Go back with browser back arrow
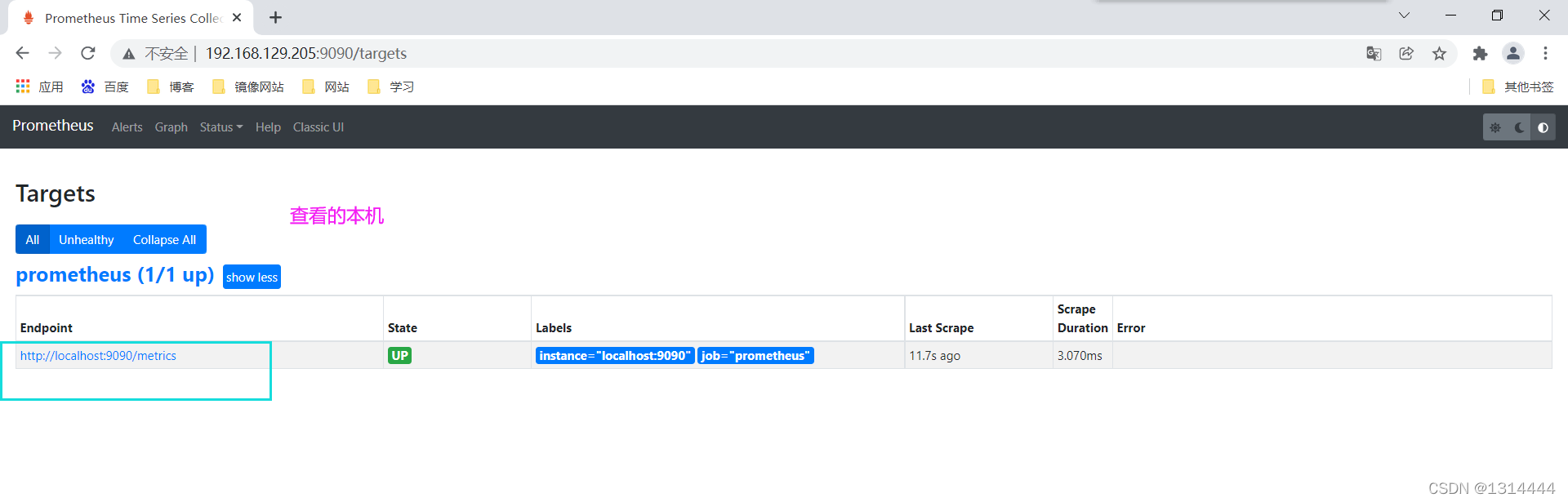Image resolution: width=1568 pixels, height=502 pixels. click(22, 53)
